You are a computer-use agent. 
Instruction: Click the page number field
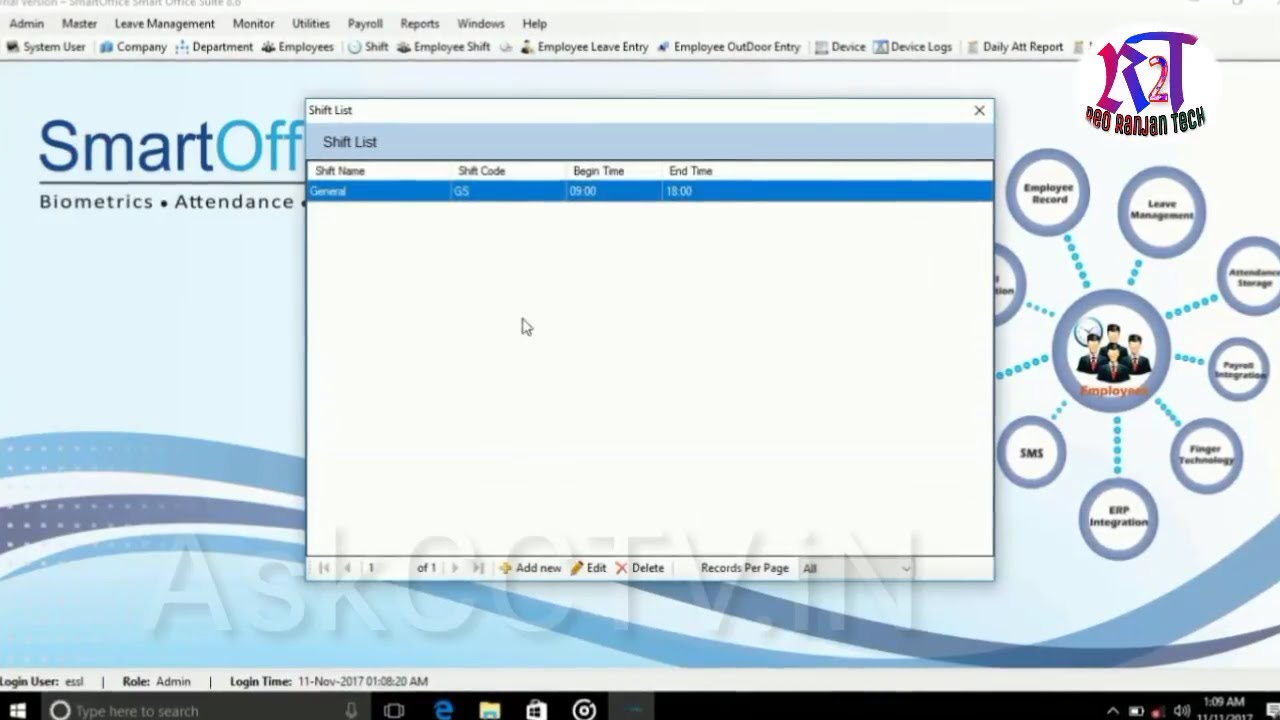click(385, 568)
